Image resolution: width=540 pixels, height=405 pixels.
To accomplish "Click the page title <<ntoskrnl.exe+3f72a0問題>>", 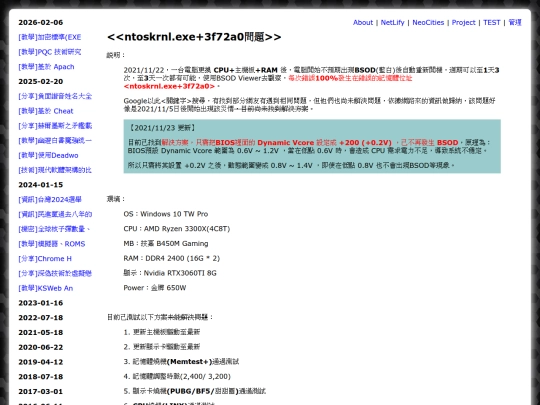I will (x=194, y=37).
